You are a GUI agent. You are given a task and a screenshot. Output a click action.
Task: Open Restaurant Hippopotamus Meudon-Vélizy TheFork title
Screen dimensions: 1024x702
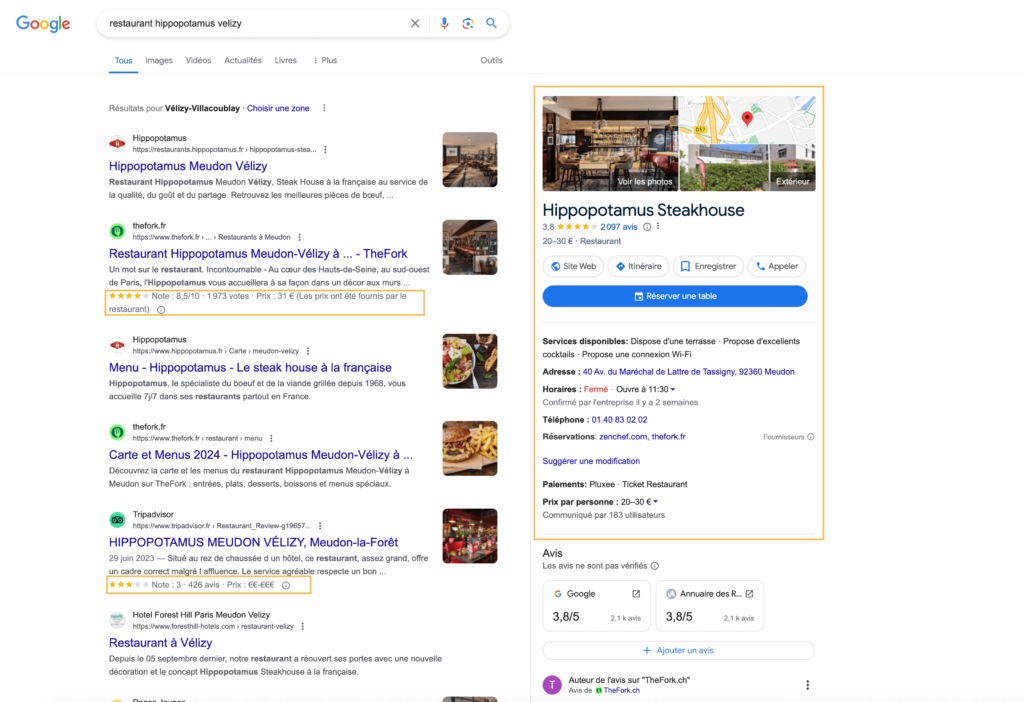coord(258,254)
